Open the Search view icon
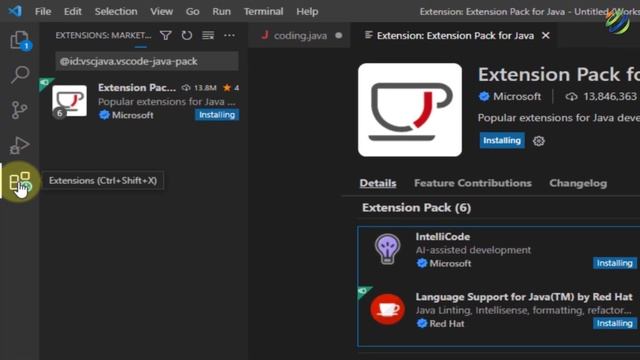This screenshot has width=640, height=360. [x=20, y=75]
